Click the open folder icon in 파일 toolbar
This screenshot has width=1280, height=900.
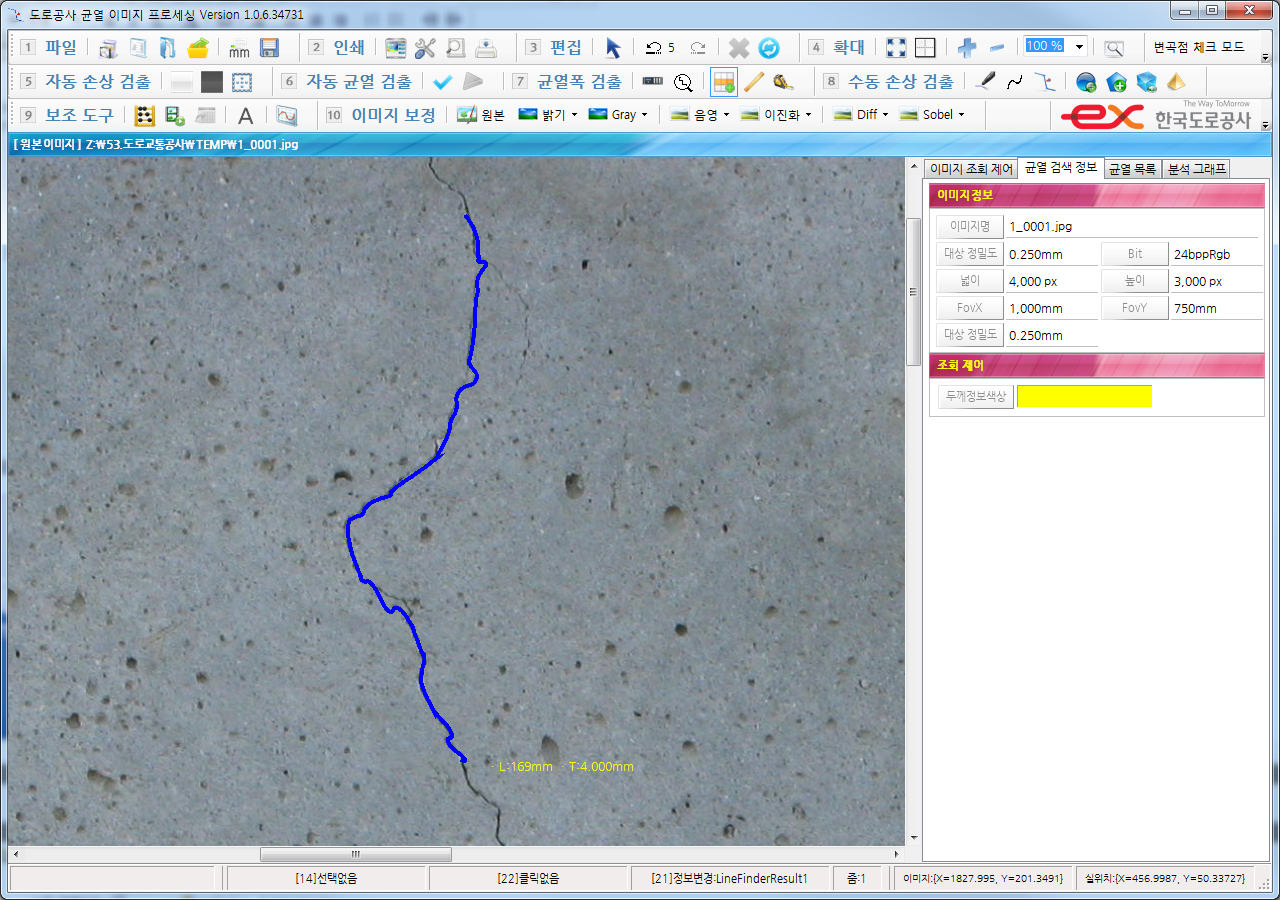197,48
